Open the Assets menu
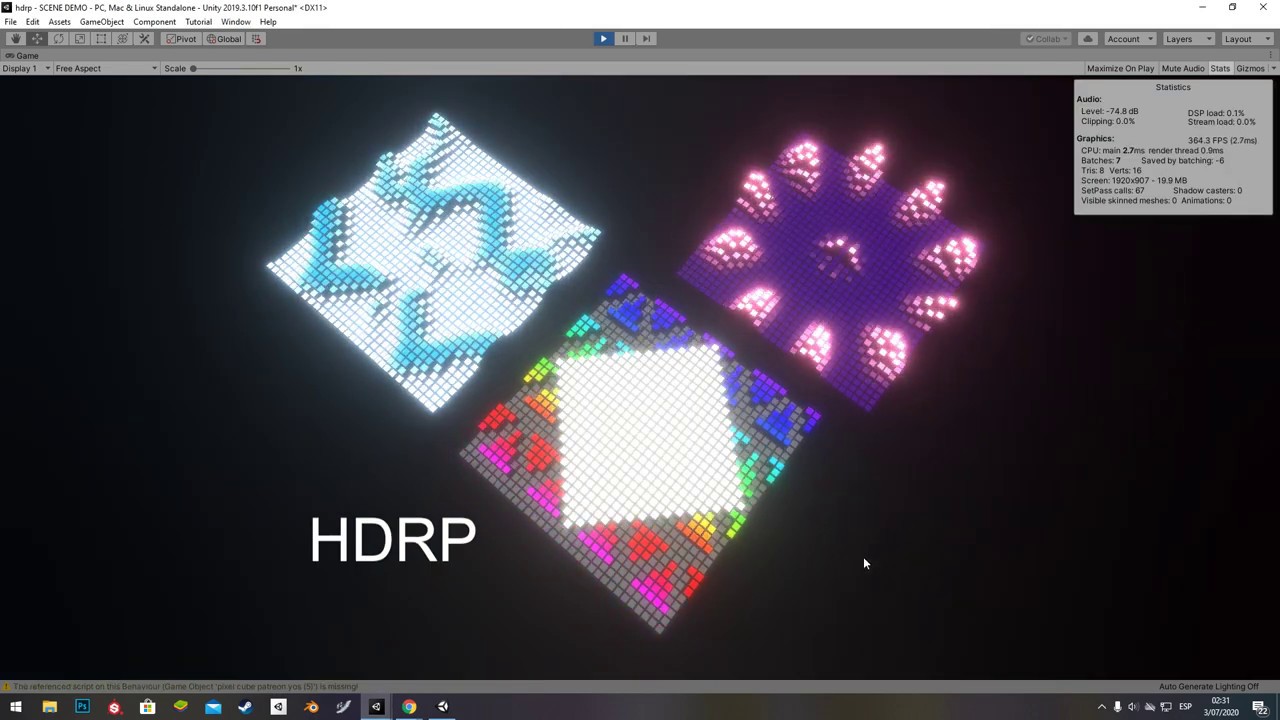1280x720 pixels. pyautogui.click(x=59, y=22)
